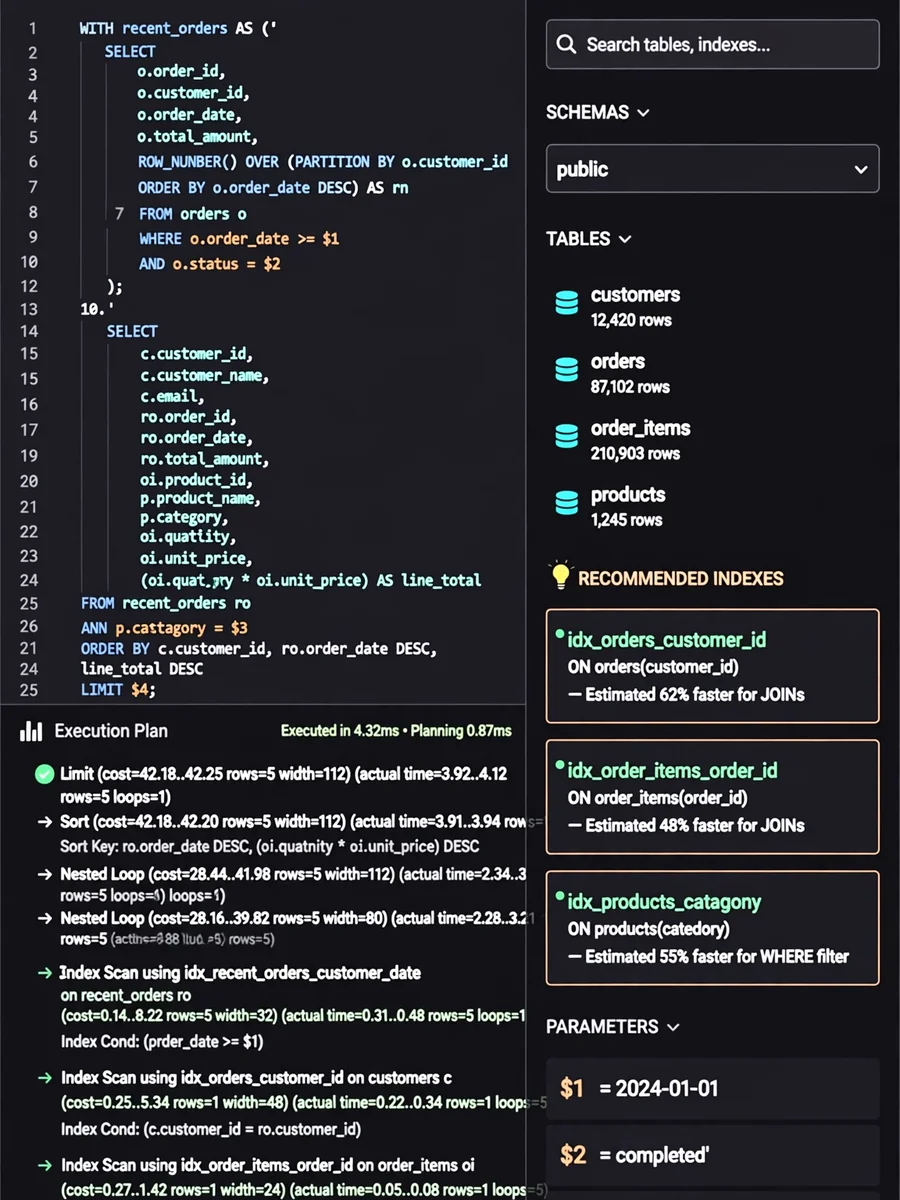
Task: Click editor line 'WITH recent_orders AS'
Action: pos(178,29)
